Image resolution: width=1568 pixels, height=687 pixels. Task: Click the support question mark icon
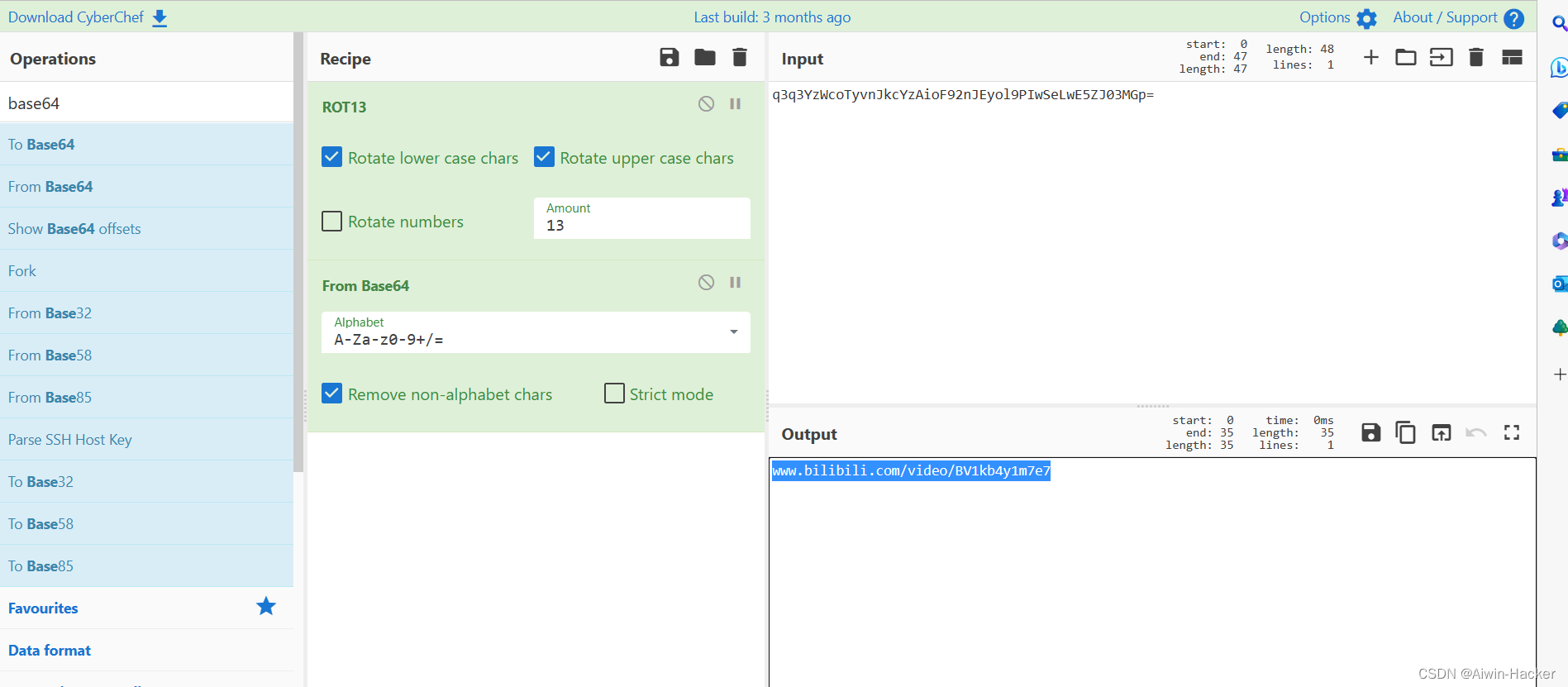[1514, 18]
